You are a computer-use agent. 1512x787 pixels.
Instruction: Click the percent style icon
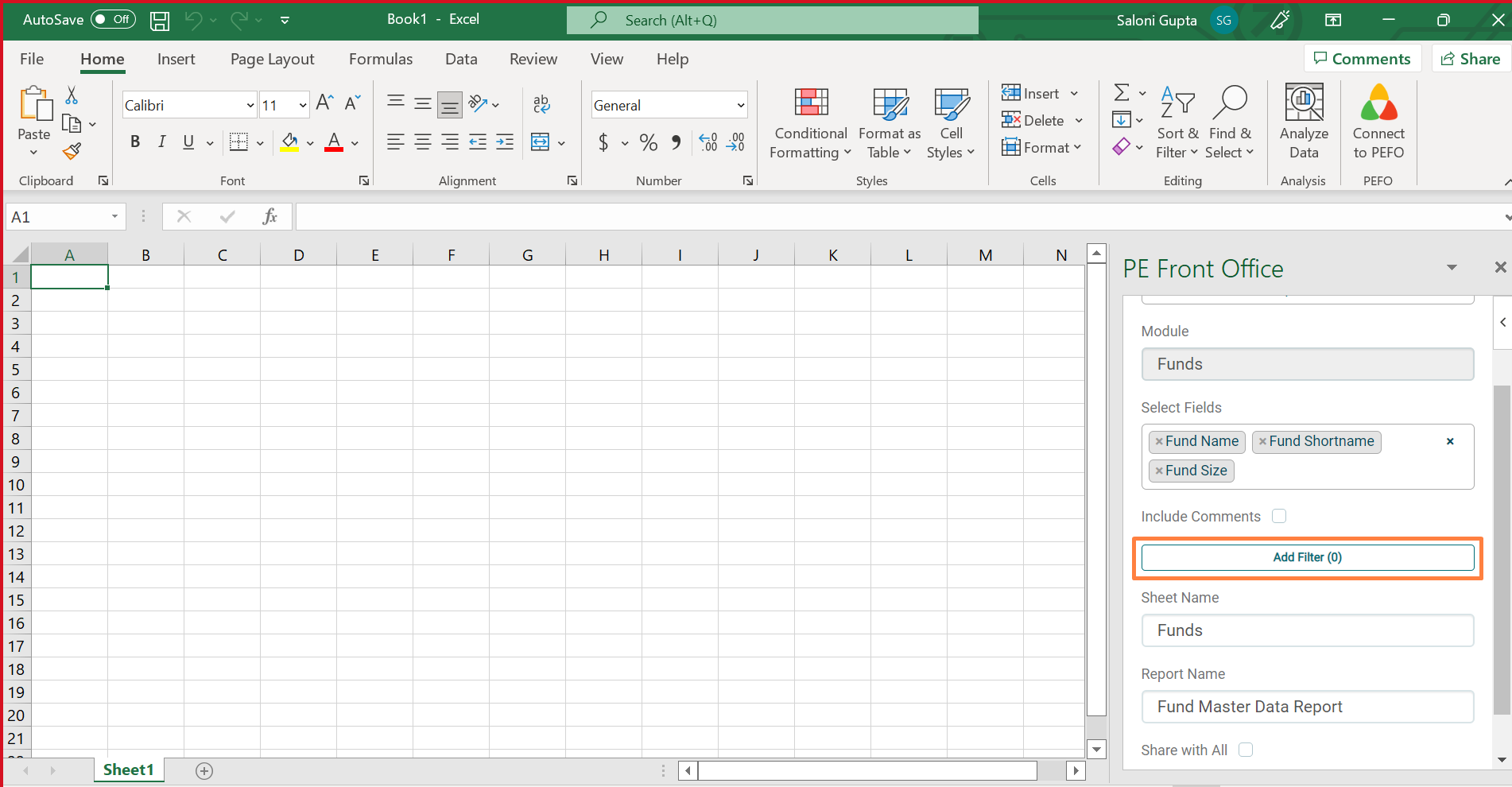(649, 143)
